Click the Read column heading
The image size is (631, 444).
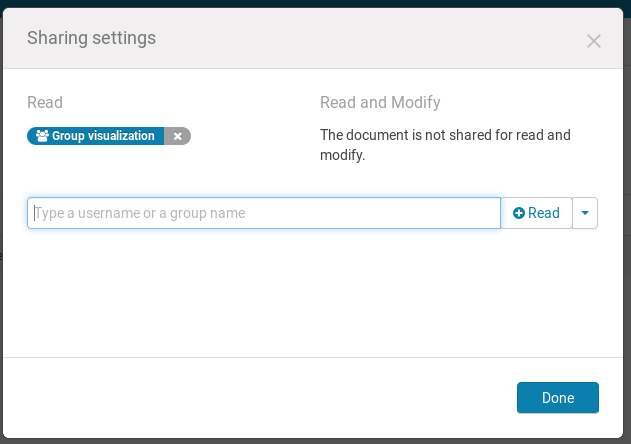45,102
